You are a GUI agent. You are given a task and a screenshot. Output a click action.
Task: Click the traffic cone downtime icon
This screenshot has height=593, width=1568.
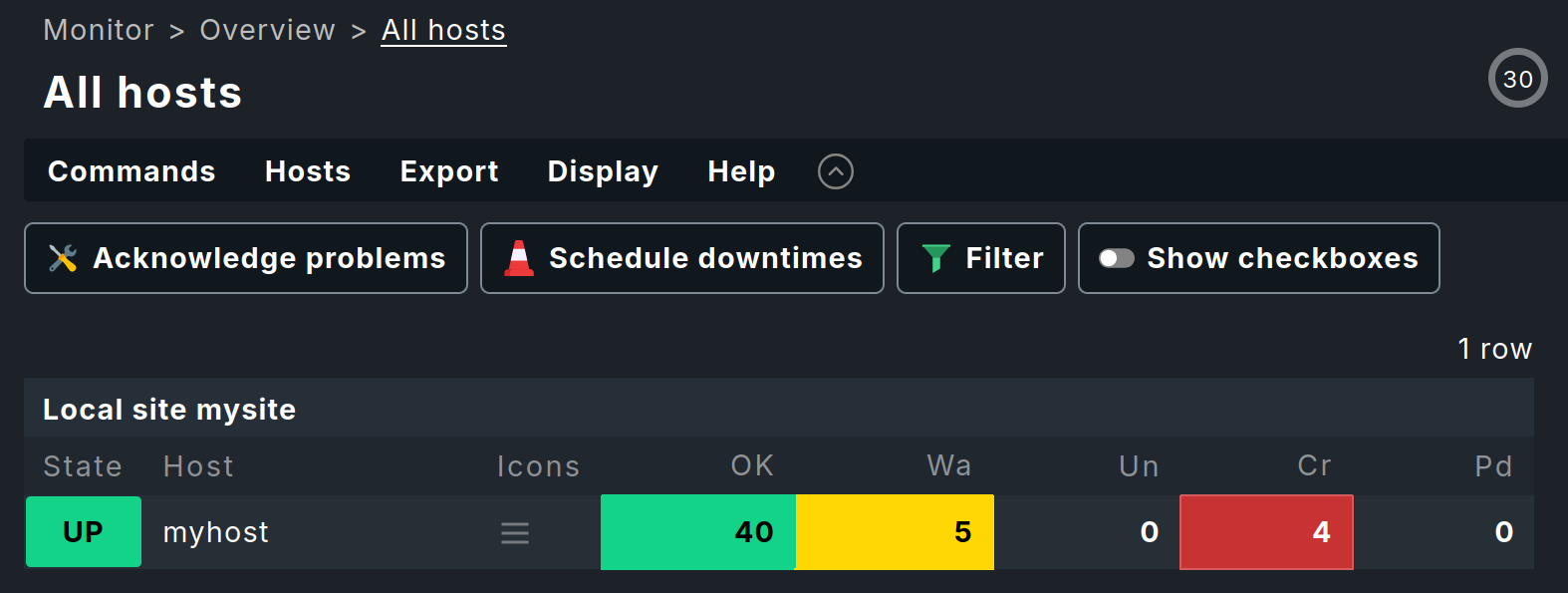point(519,258)
